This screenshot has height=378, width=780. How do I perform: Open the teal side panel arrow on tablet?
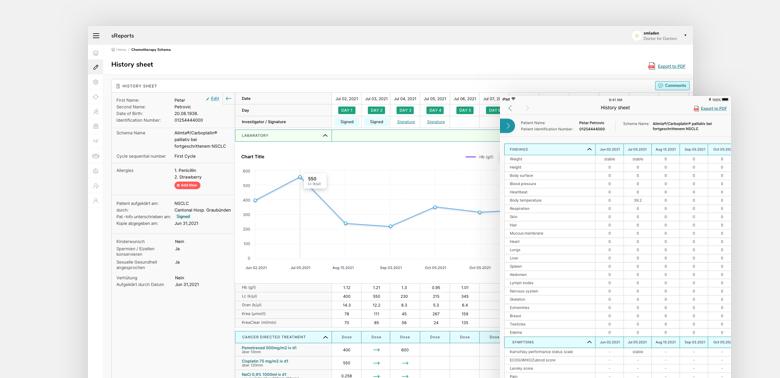pos(507,126)
